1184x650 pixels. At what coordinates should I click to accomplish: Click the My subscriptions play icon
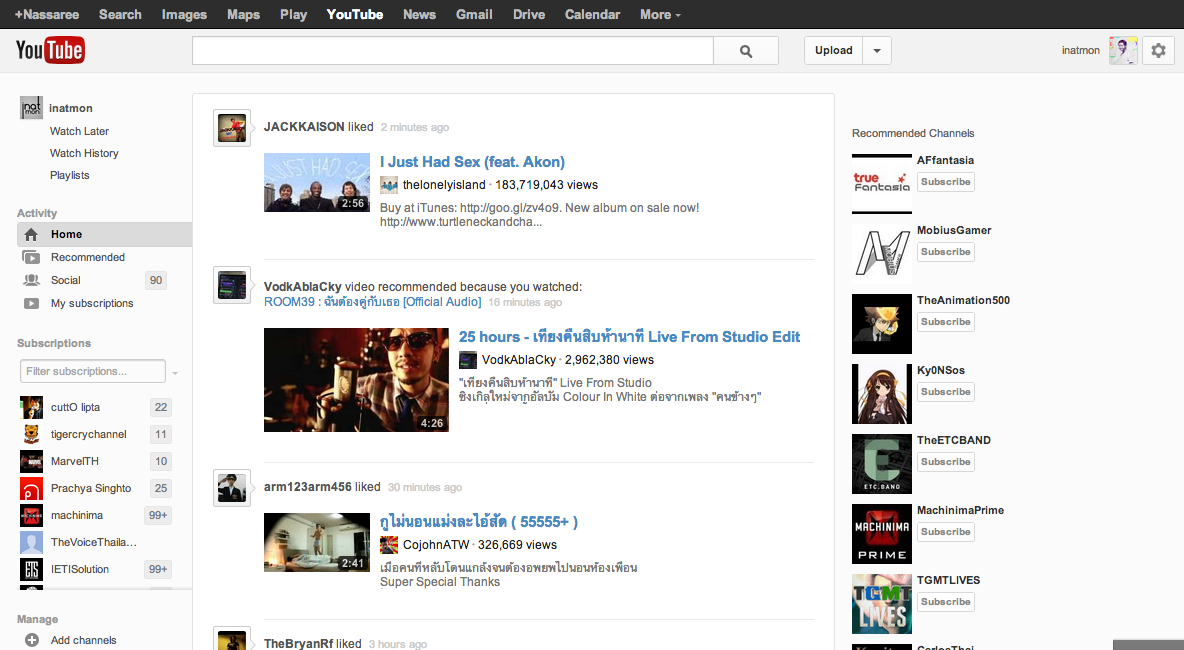point(31,303)
